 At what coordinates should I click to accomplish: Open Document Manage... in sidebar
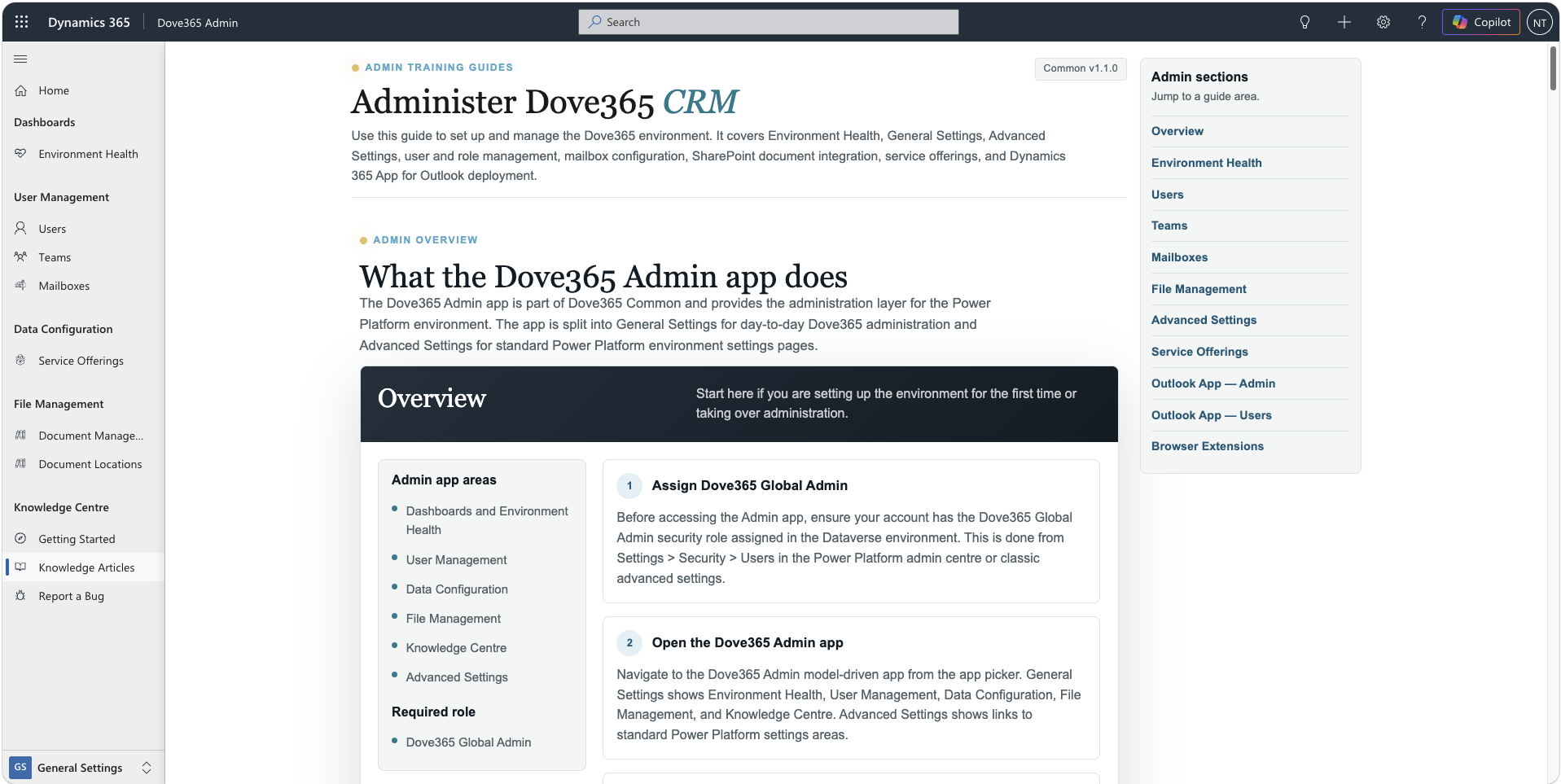83,436
